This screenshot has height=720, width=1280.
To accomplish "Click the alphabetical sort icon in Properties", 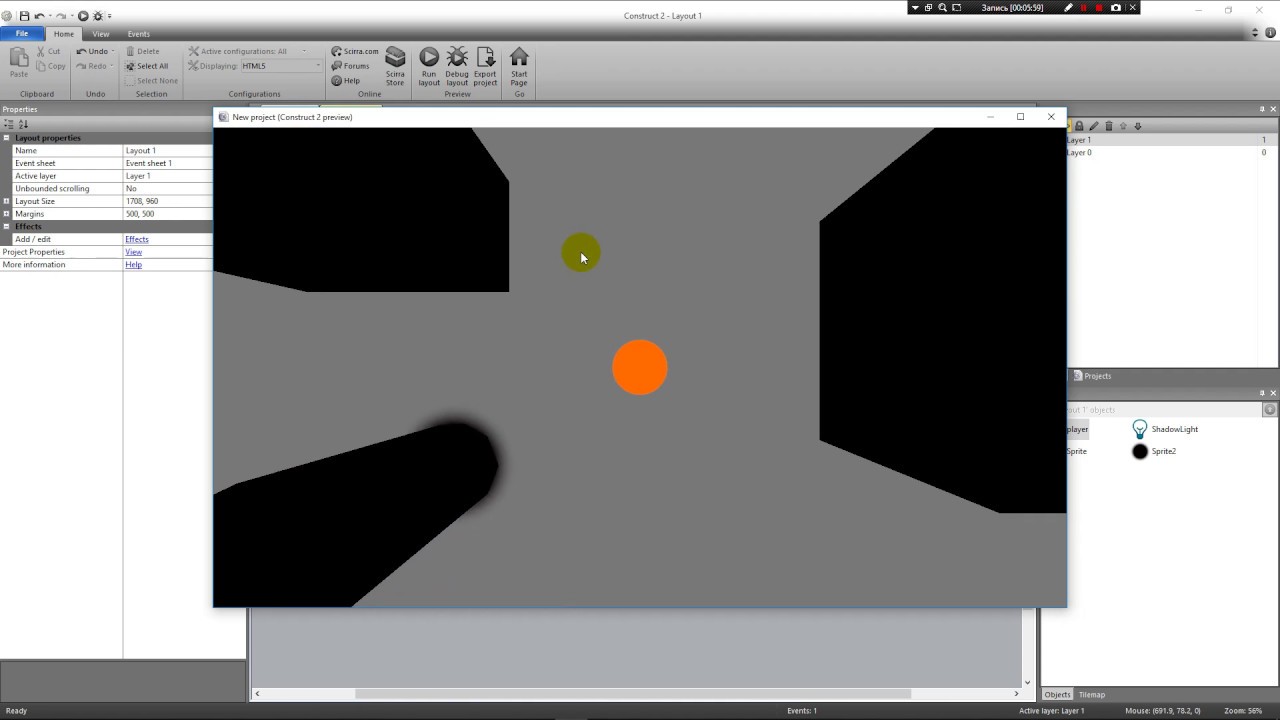I will coord(23,124).
